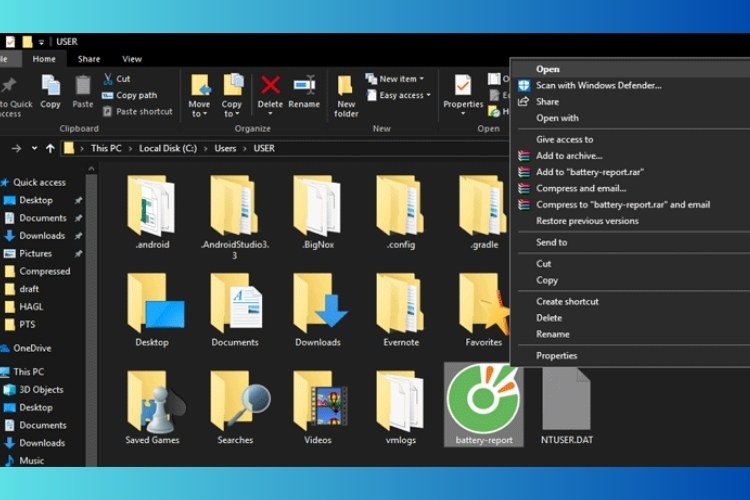Choose Scan with Windows Defender in context menu
This screenshot has width=750, height=500.
(x=598, y=85)
